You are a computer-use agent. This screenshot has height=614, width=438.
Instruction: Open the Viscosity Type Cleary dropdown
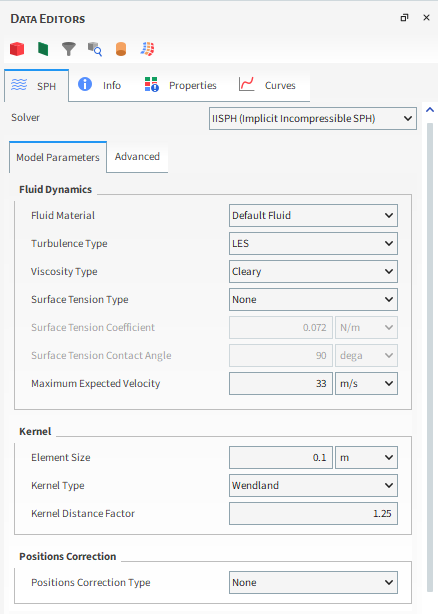pos(313,271)
